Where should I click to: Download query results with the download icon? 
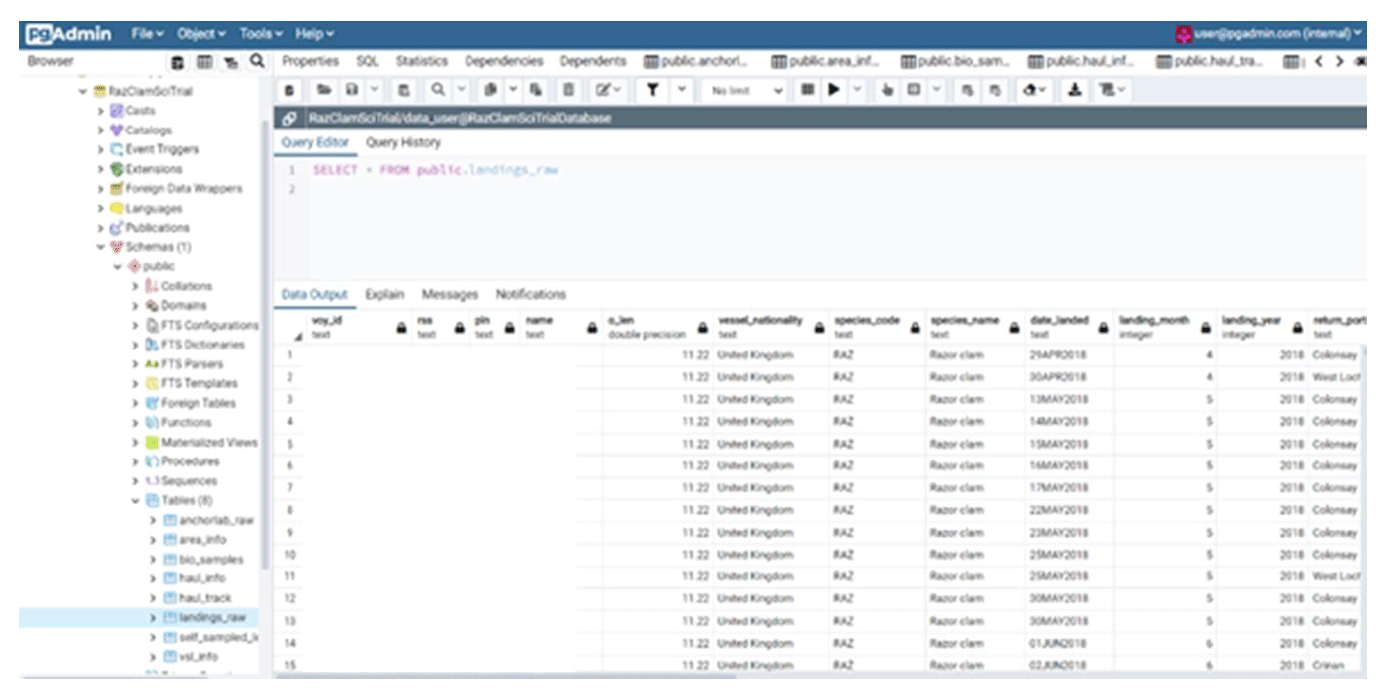click(1075, 89)
